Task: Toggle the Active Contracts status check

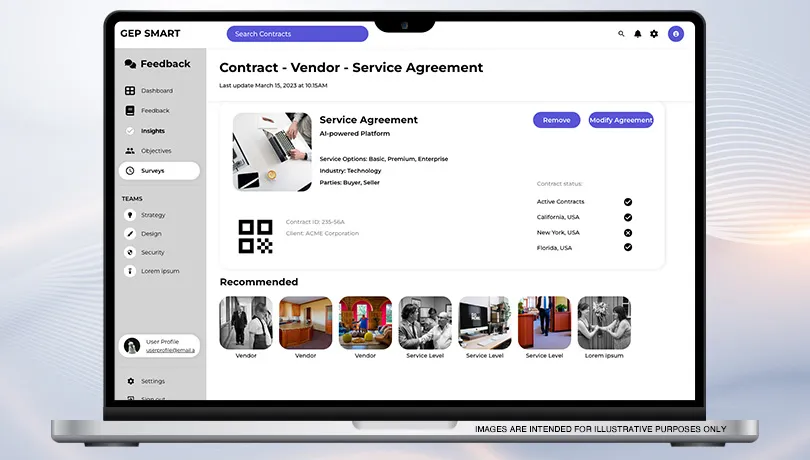Action: [628, 202]
